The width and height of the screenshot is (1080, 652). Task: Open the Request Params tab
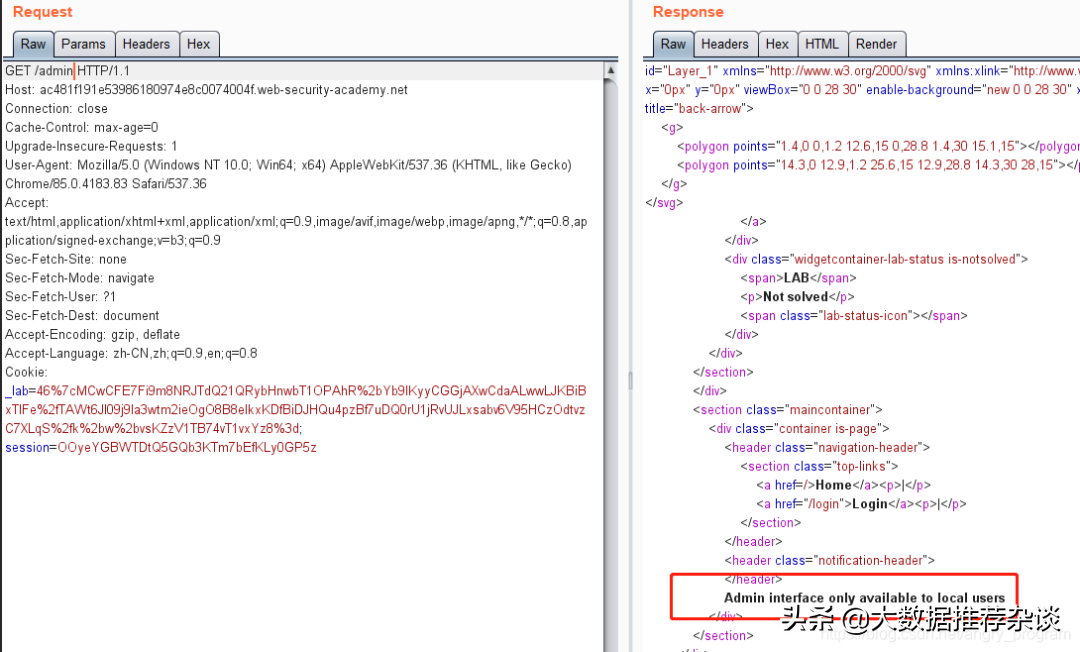(83, 44)
